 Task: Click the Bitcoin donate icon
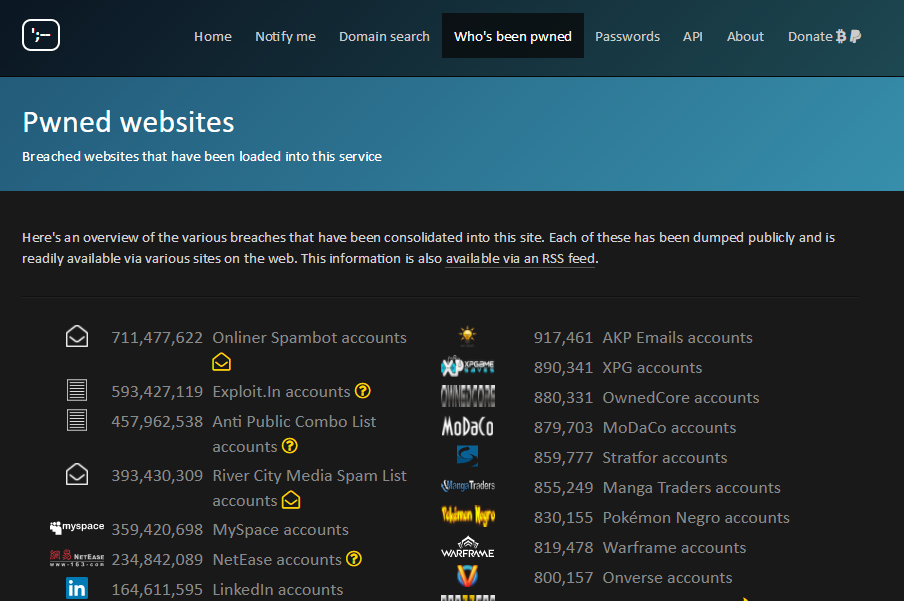pyautogui.click(x=841, y=36)
